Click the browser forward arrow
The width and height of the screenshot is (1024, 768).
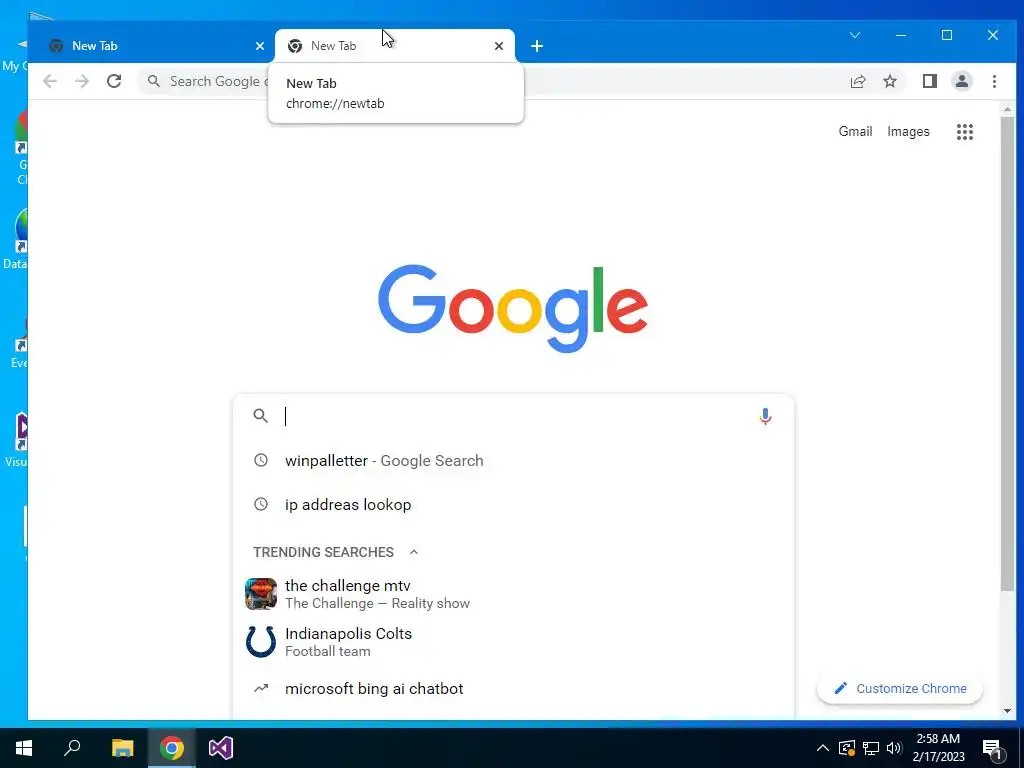coord(82,81)
